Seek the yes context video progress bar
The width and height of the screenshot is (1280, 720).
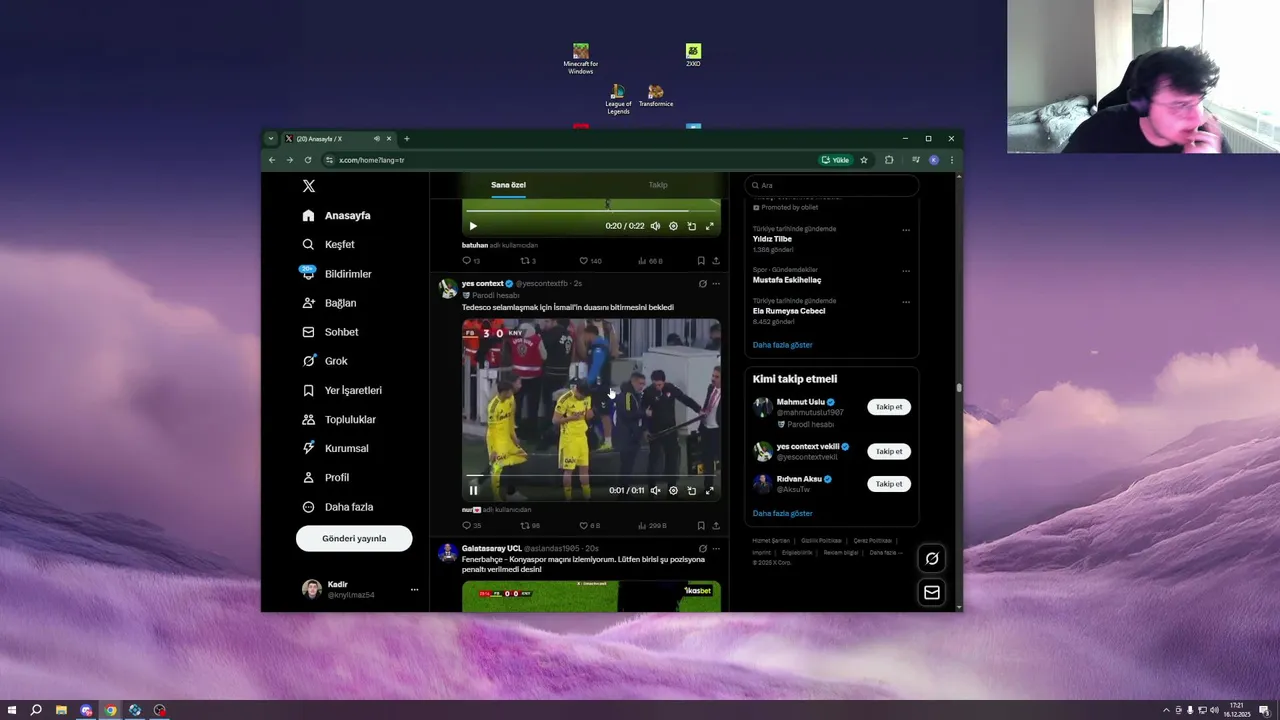[x=591, y=475]
